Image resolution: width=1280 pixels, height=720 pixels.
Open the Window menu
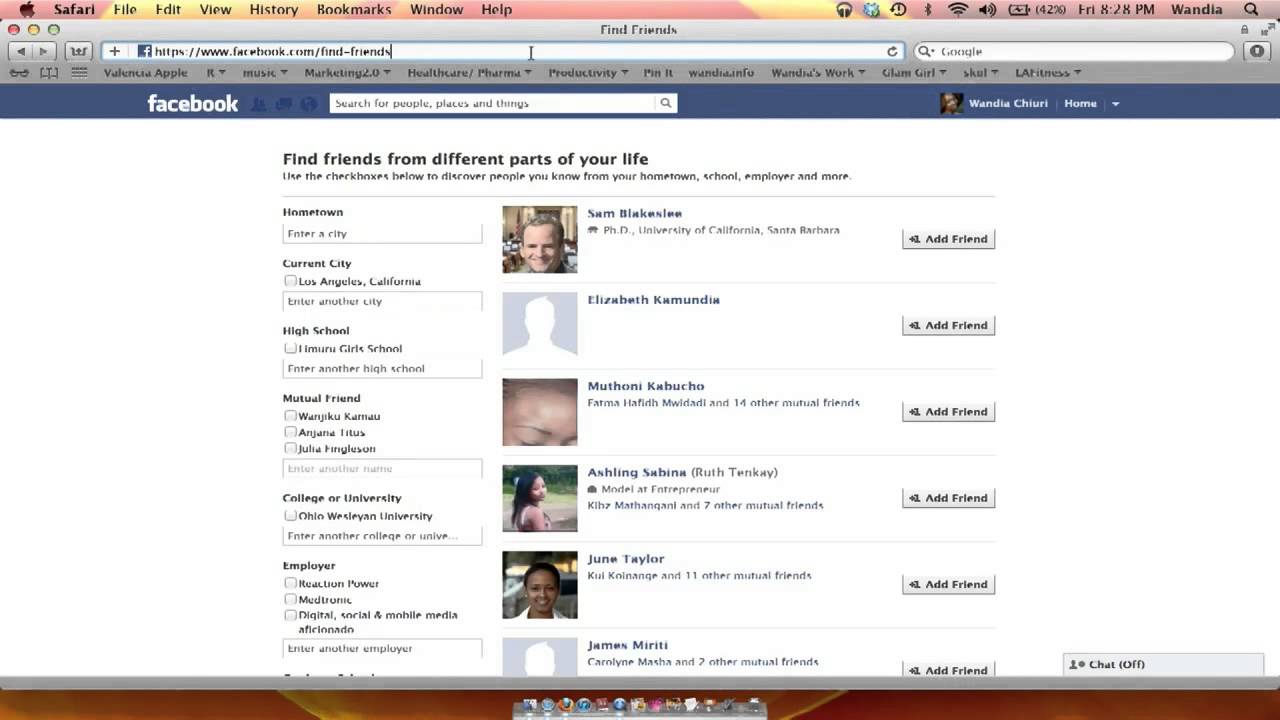(436, 9)
